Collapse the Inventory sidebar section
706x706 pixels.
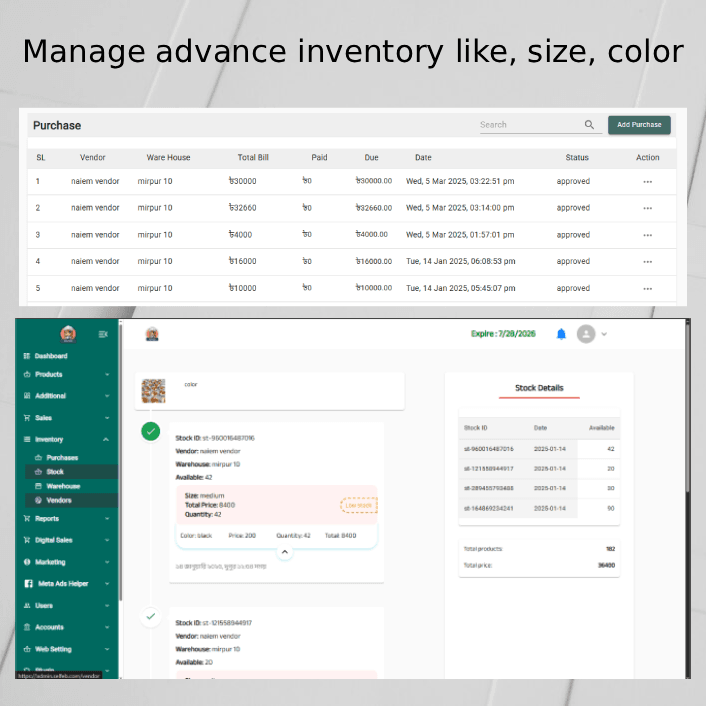tap(107, 439)
